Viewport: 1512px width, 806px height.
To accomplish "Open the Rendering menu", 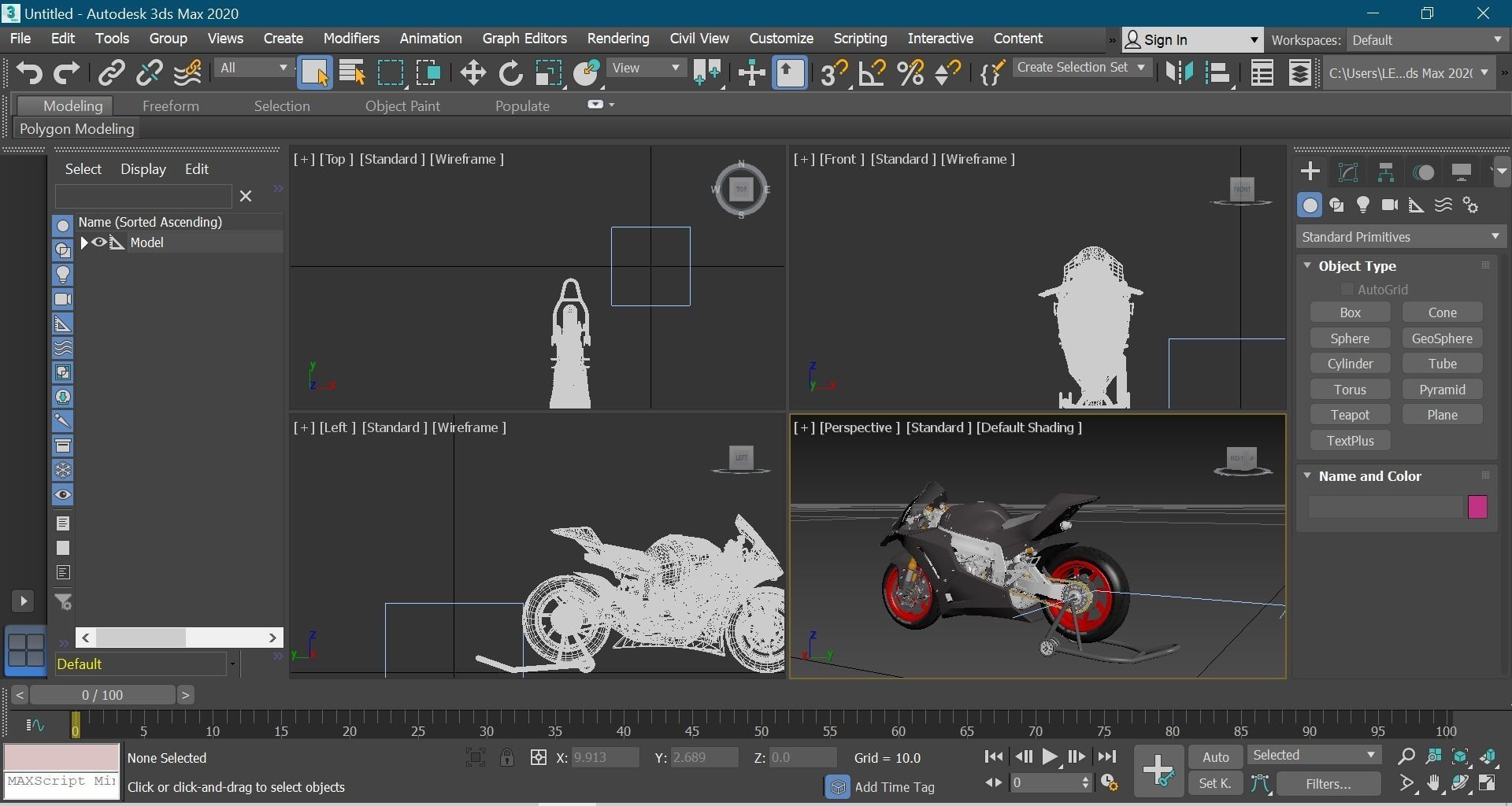I will (x=618, y=39).
